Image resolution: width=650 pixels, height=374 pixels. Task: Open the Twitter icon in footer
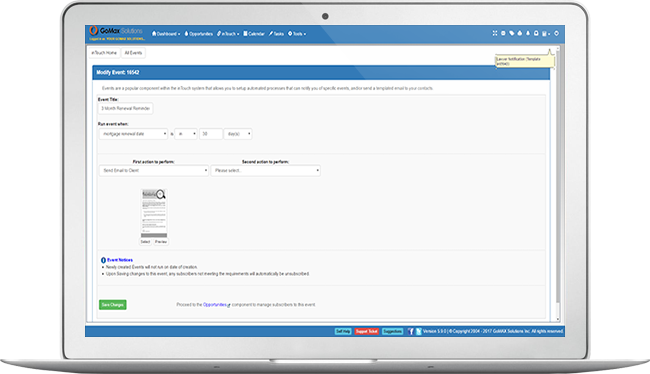click(418, 331)
